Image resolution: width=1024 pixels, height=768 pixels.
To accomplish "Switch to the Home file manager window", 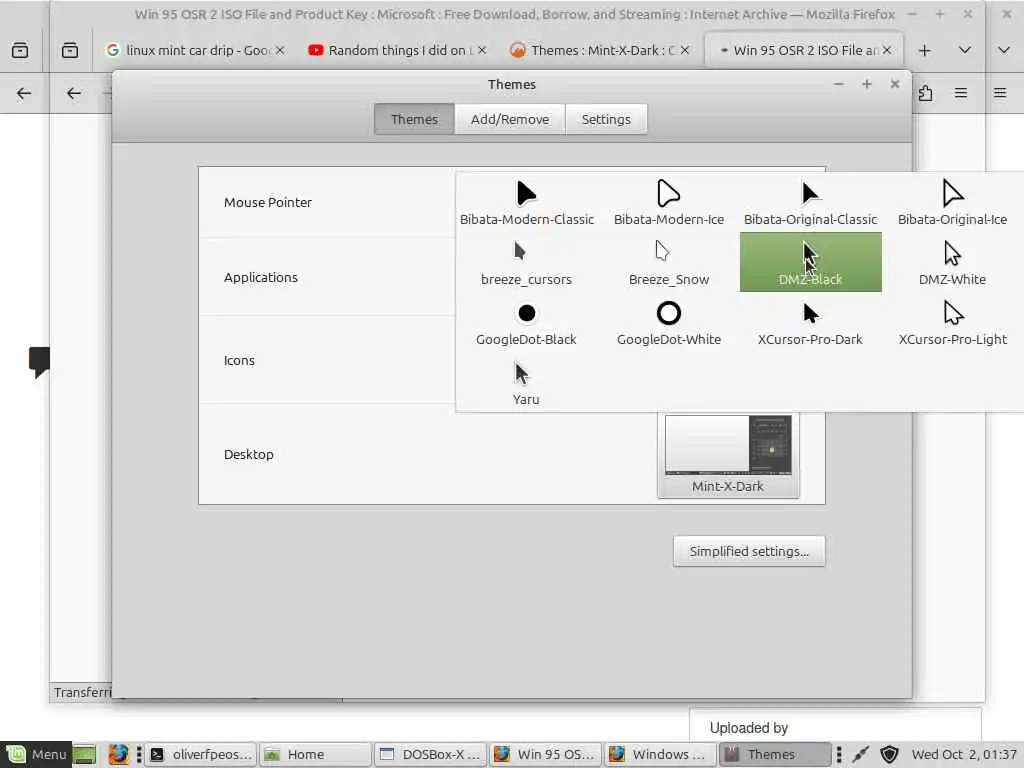I will click(315, 754).
